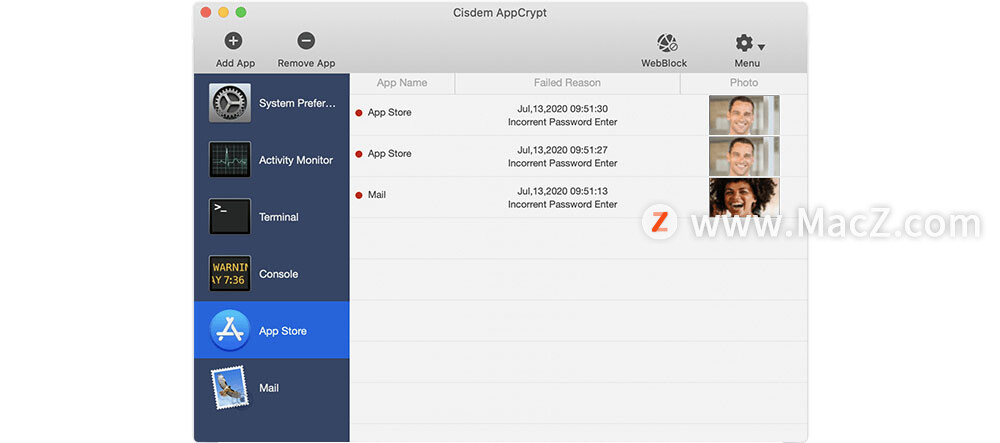Select App Store name in 09:51:27 row
This screenshot has width=1000, height=443.
click(390, 154)
